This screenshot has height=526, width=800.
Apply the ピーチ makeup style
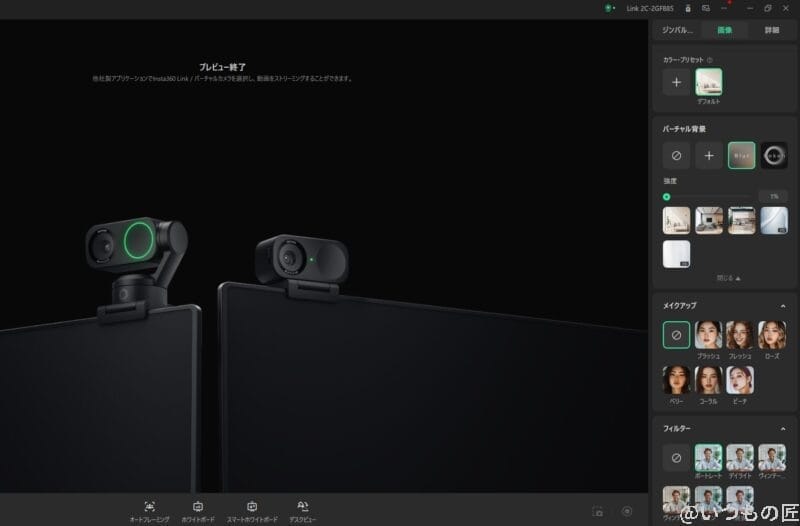(740, 380)
